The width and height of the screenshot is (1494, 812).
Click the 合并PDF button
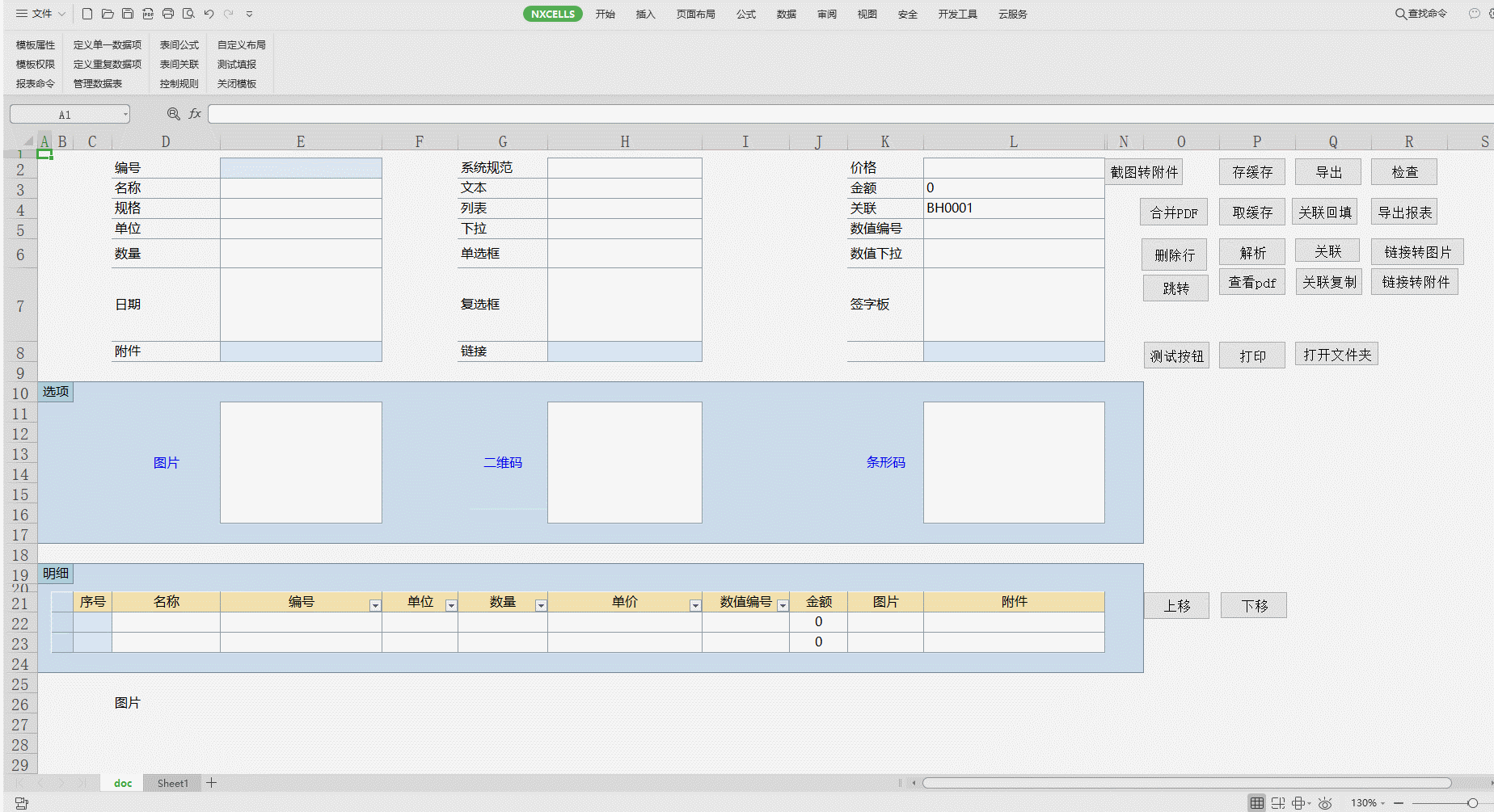tap(1174, 212)
